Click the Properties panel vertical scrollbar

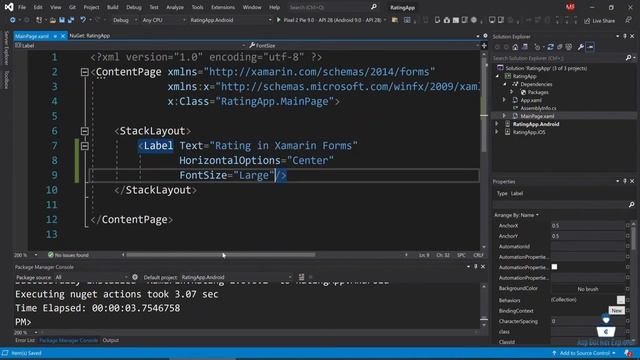click(633, 238)
